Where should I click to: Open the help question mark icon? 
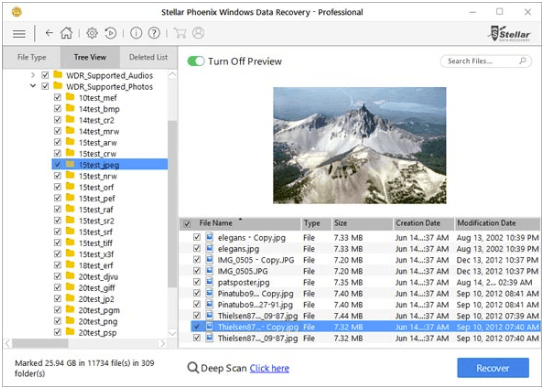(x=154, y=33)
